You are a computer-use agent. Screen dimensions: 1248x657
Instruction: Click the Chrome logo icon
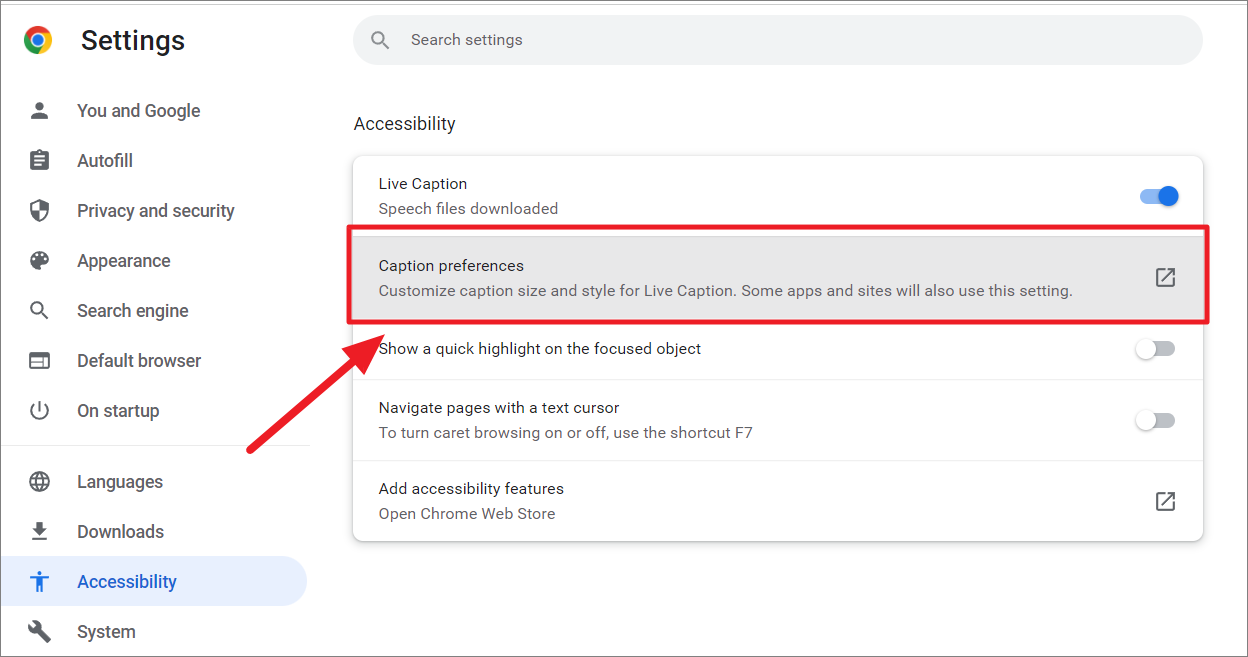[38, 40]
